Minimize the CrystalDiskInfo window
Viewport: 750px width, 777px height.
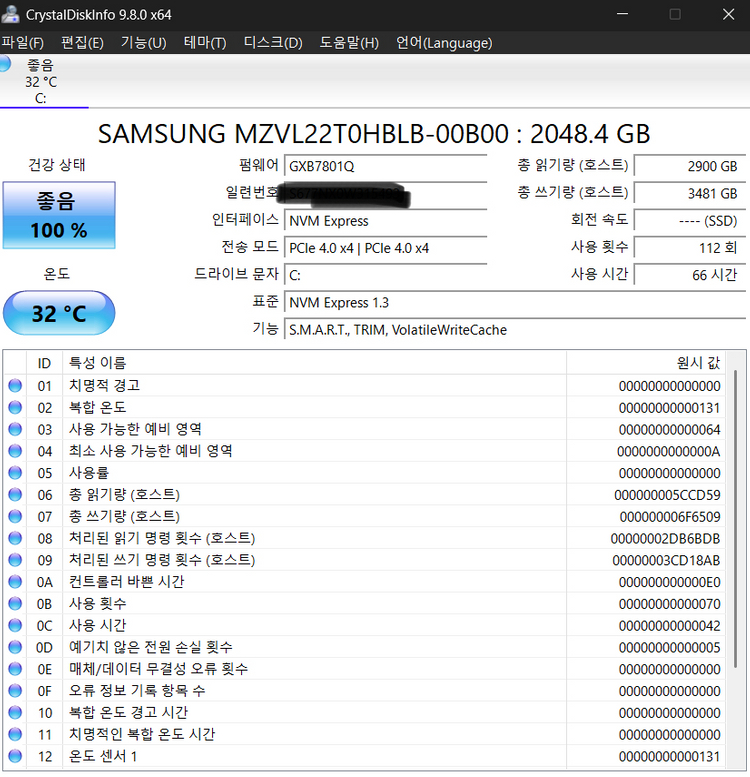(623, 14)
